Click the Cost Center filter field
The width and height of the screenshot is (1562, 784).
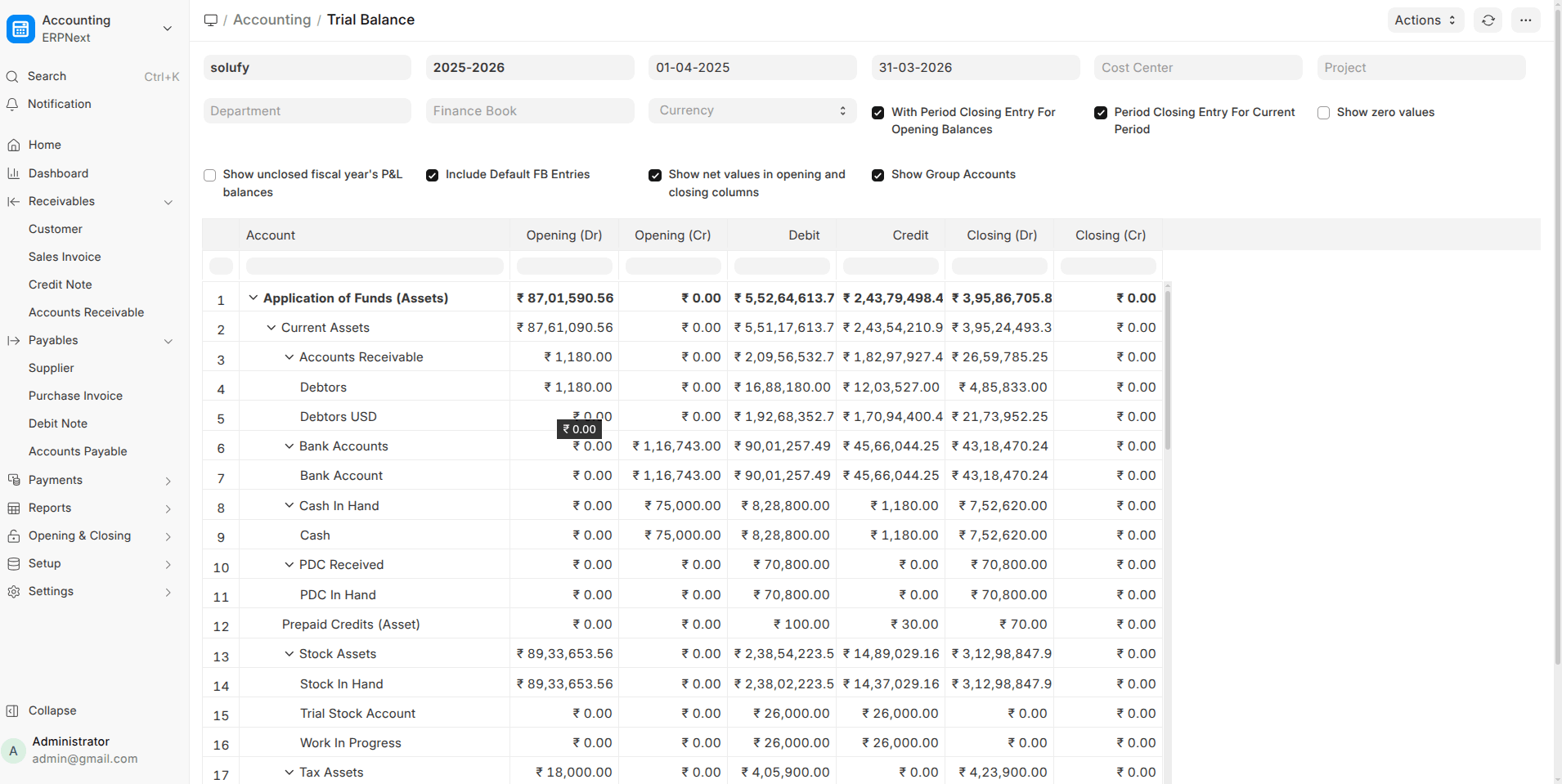(x=1197, y=68)
